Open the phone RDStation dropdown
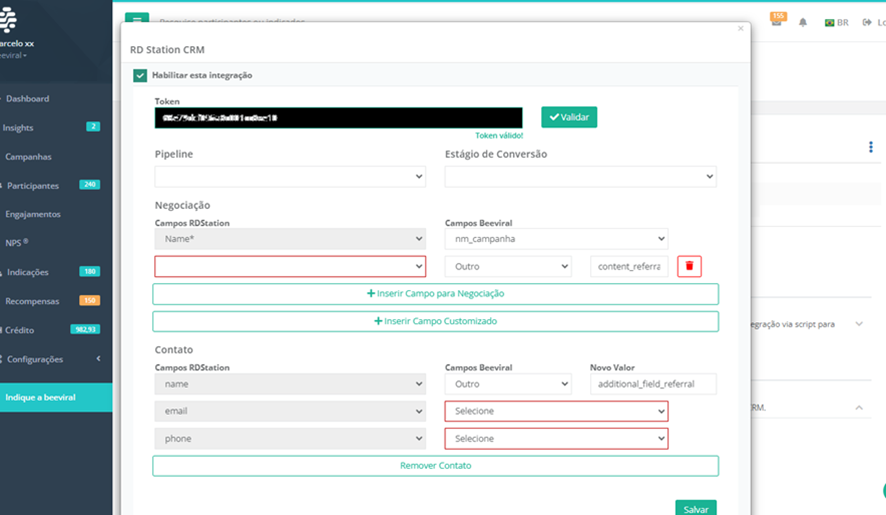Screen dimensions: 886x515 (x=290, y=439)
